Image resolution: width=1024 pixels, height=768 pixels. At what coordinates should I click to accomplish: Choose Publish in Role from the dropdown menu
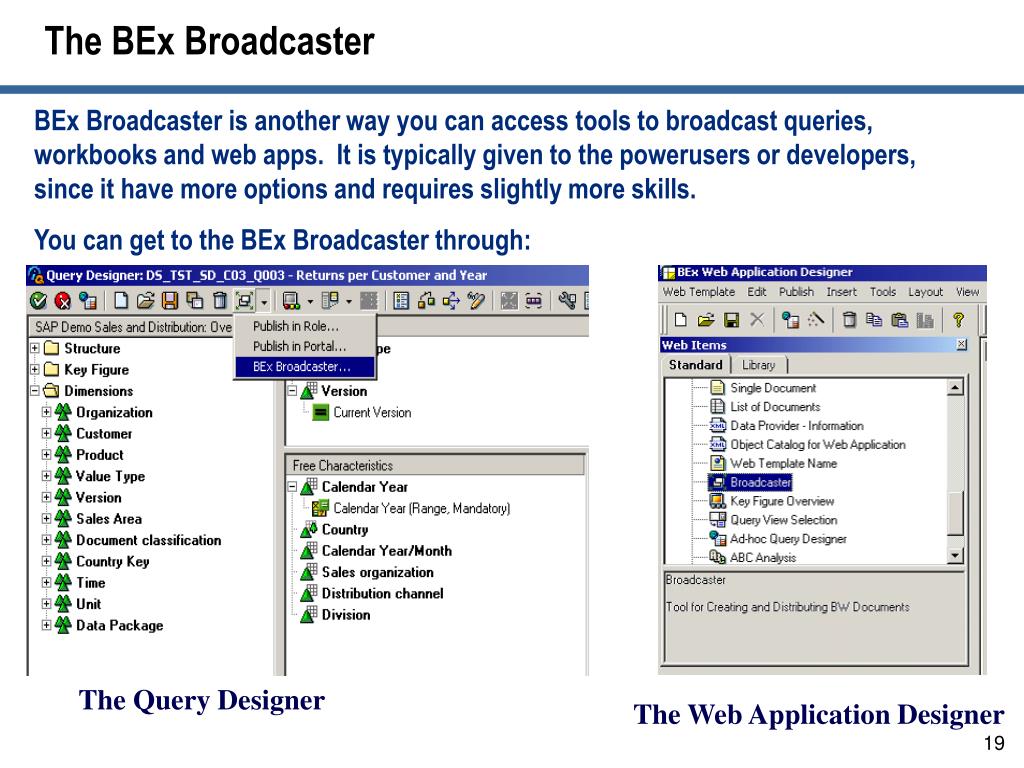(x=305, y=326)
